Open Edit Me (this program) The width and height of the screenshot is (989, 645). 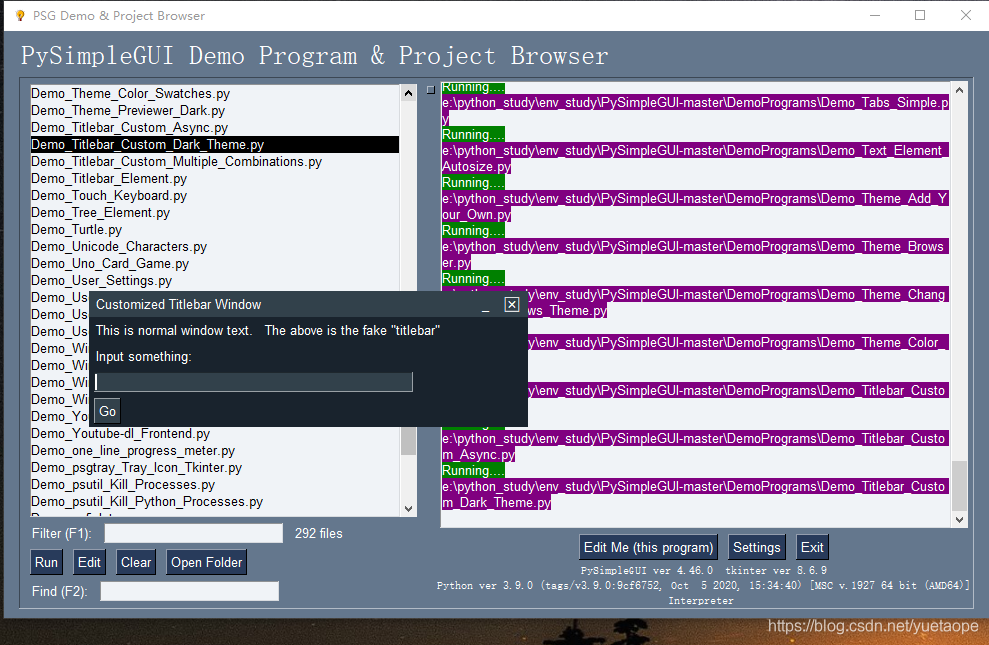click(x=648, y=547)
